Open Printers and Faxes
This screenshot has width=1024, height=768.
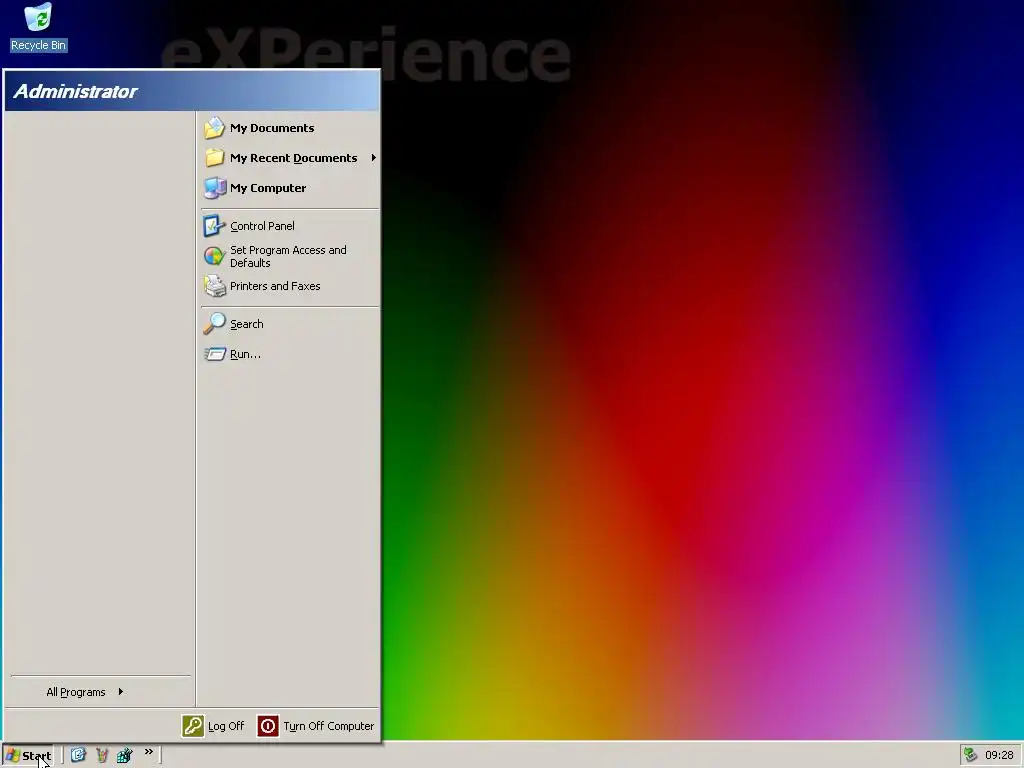tap(290, 286)
